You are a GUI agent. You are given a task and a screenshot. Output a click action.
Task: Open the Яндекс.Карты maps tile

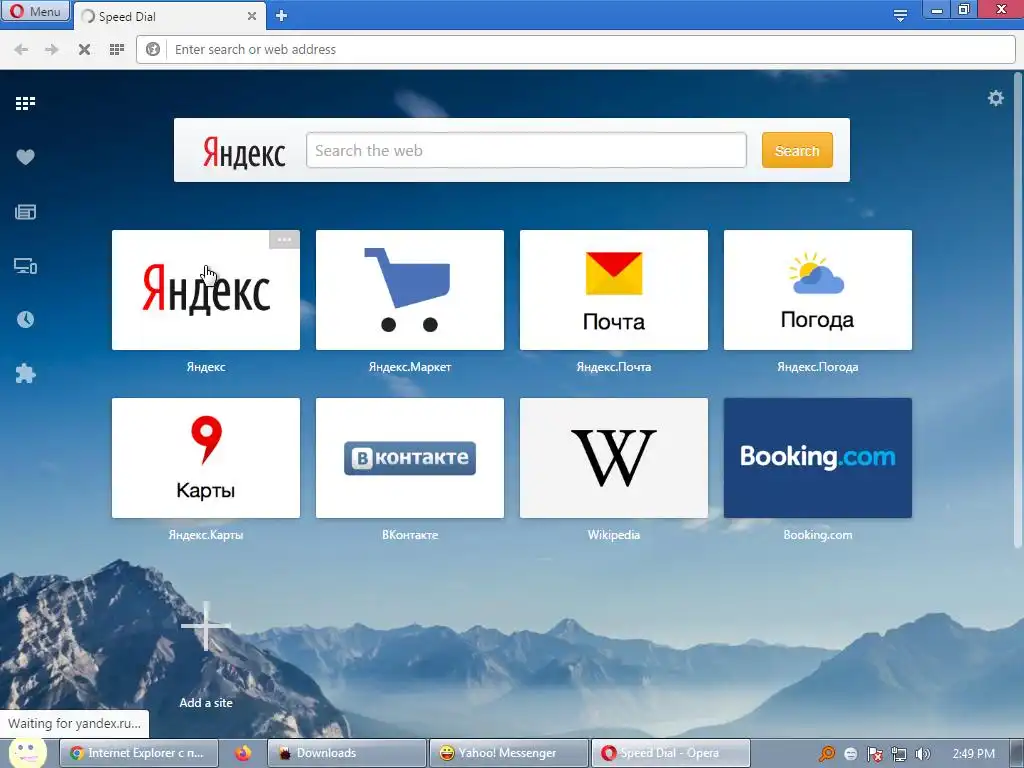pyautogui.click(x=206, y=458)
